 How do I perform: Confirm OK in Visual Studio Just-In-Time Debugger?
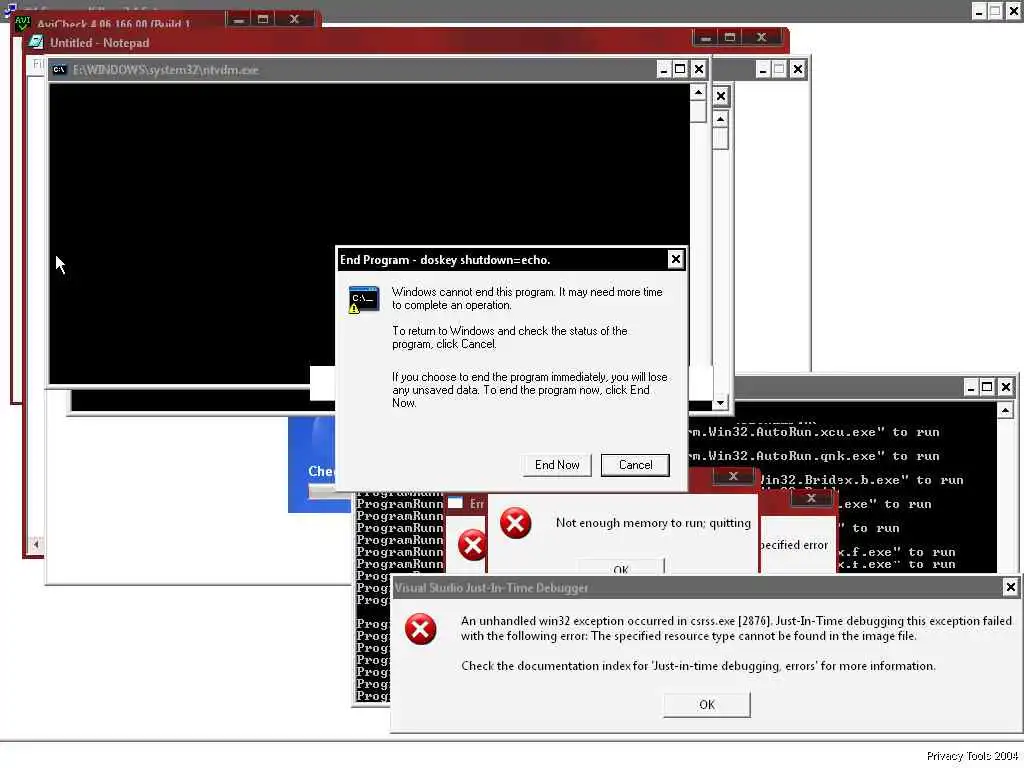tap(707, 705)
